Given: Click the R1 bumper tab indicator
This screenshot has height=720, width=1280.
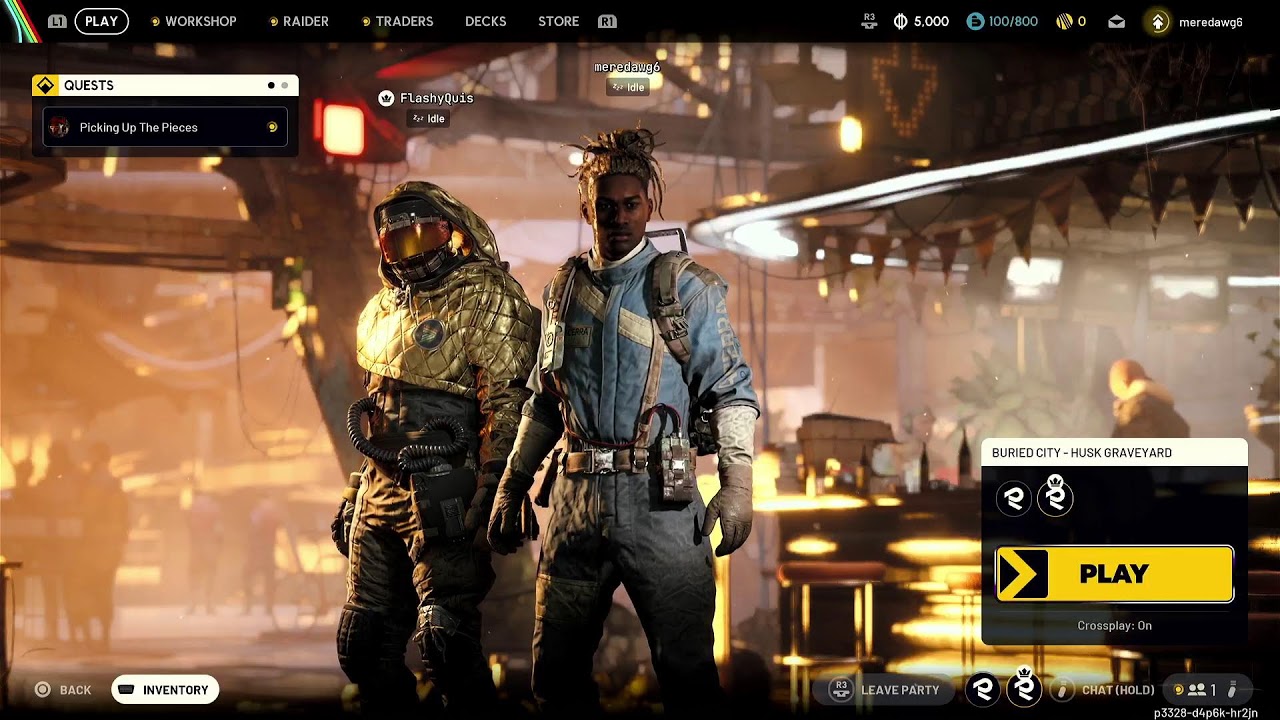Looking at the screenshot, I should click(x=607, y=21).
